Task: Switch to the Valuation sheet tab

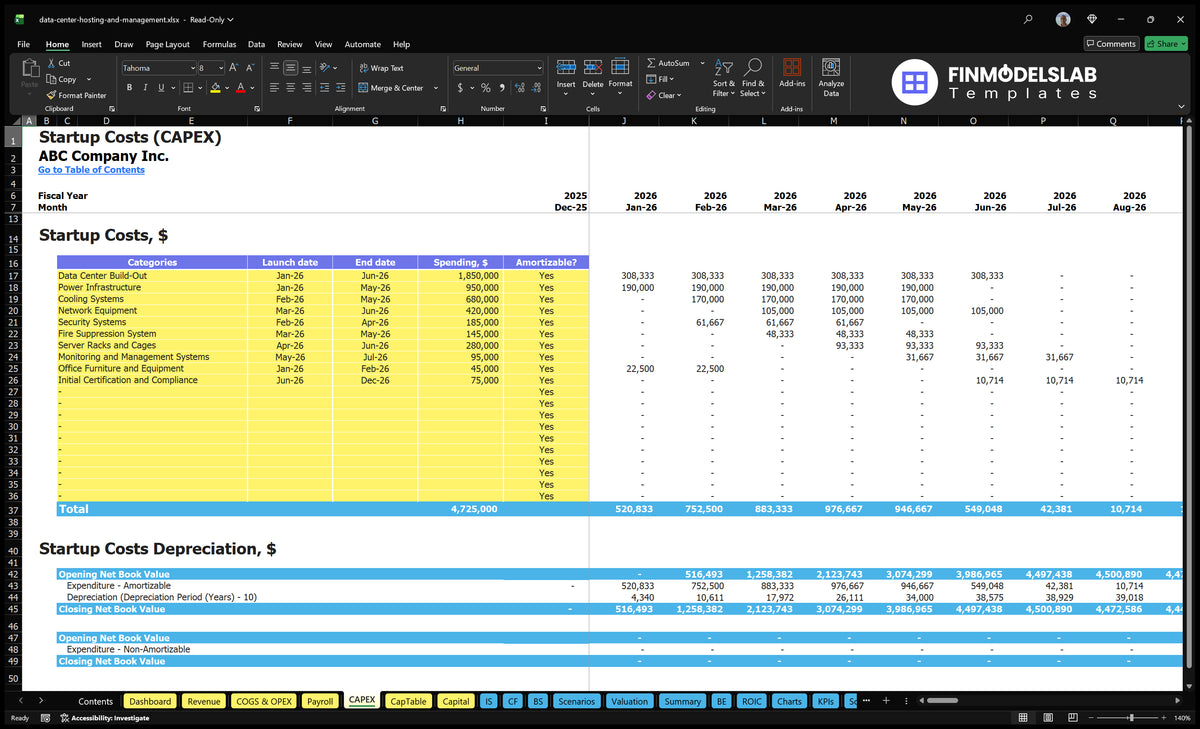Action: [x=629, y=701]
